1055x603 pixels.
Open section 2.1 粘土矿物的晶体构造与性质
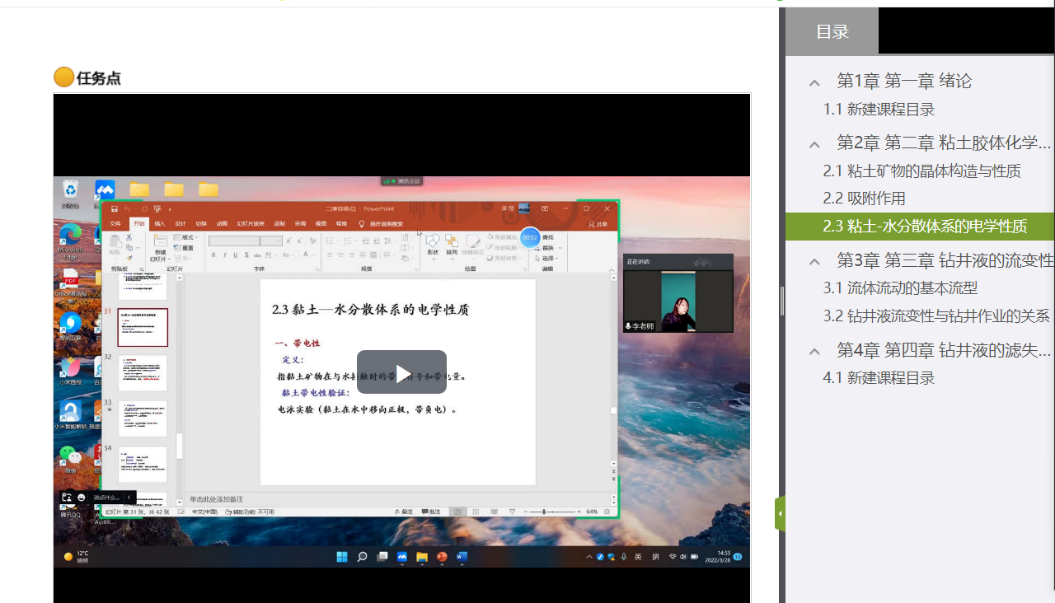[921, 171]
